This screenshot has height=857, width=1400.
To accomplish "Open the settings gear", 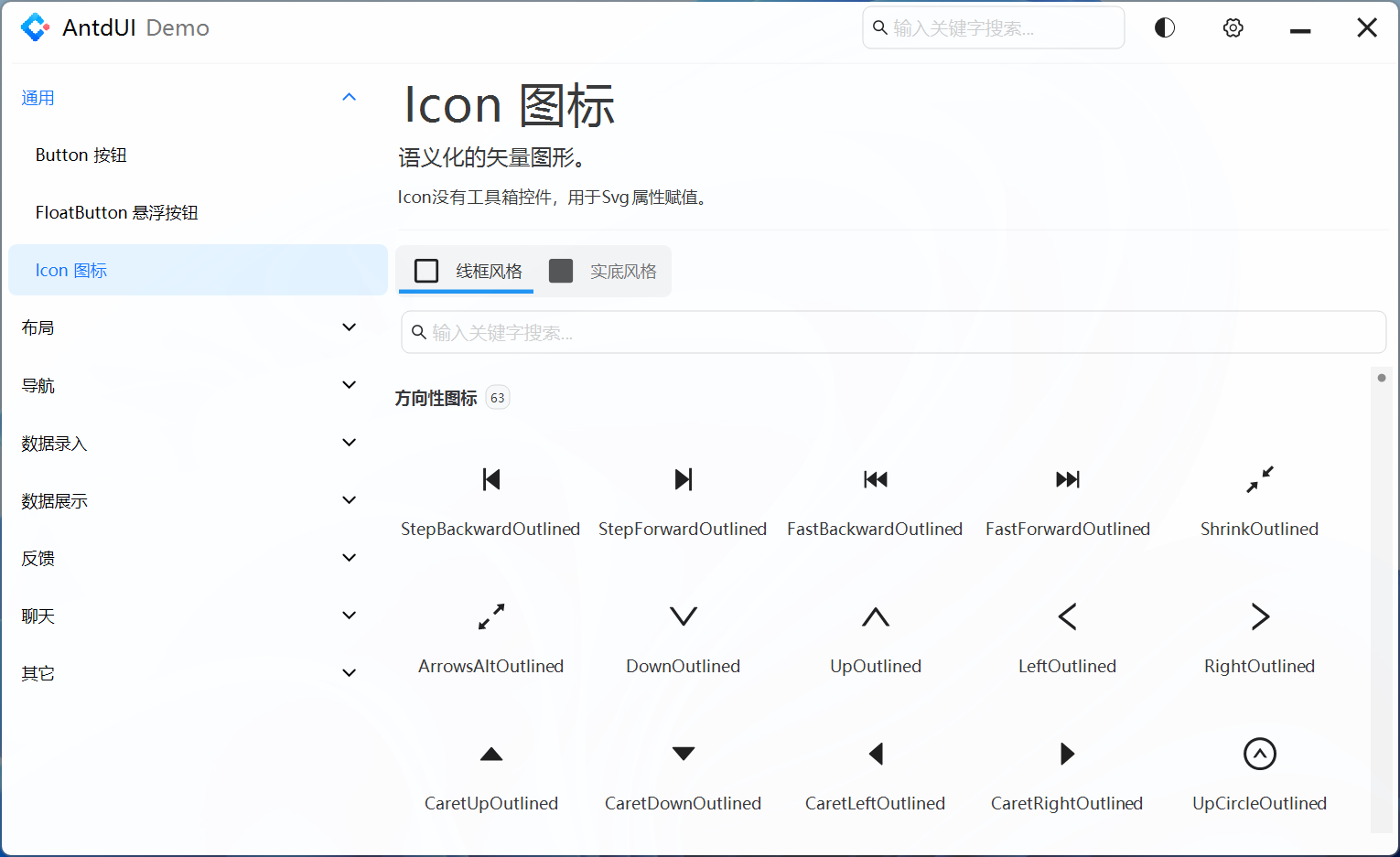I will pyautogui.click(x=1233, y=28).
